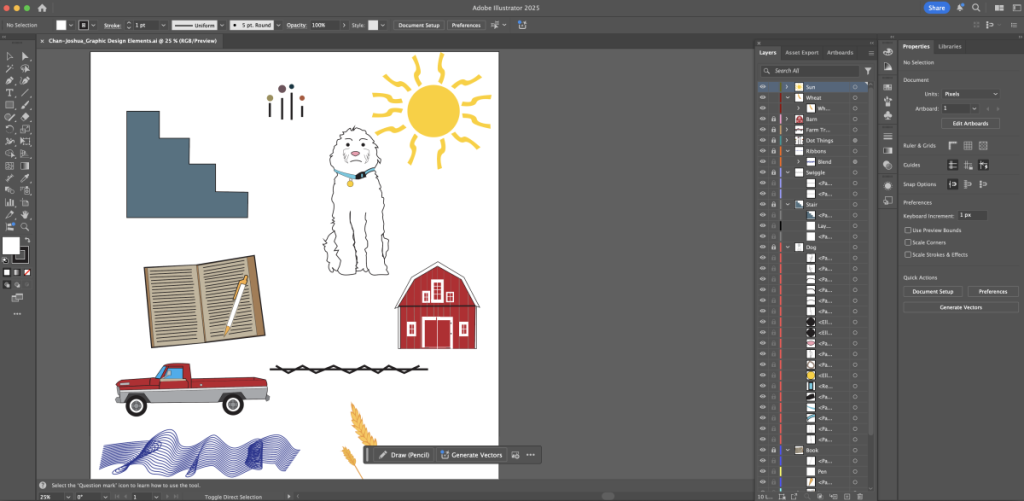Screen dimensions: 1024x501
Task: Hide the Sun layer using its eye icon
Action: pyautogui.click(x=762, y=87)
